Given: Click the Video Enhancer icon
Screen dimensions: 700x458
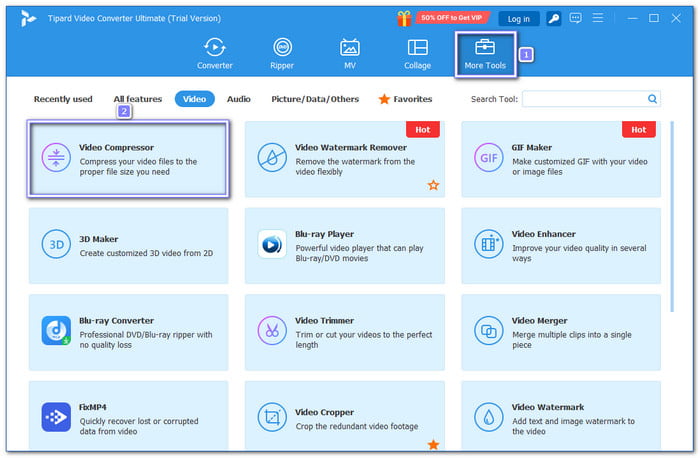Looking at the screenshot, I should coord(488,244).
